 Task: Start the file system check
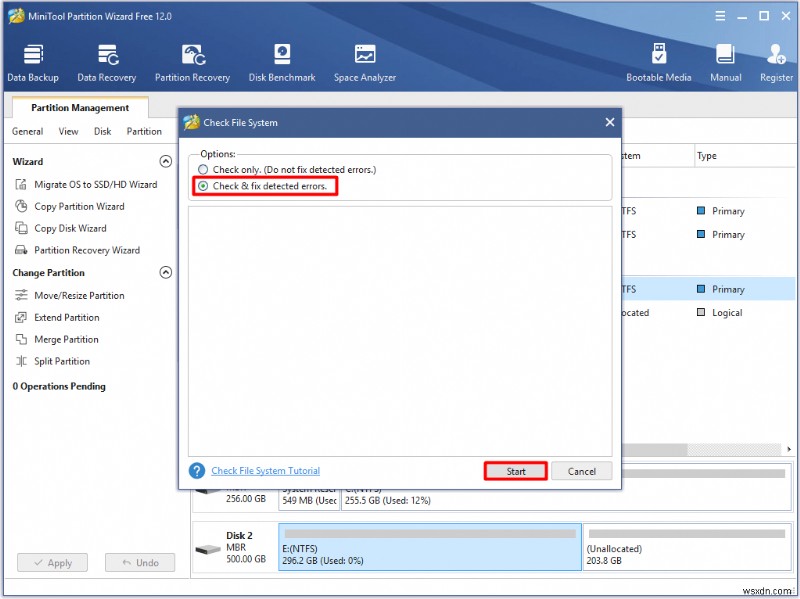pyautogui.click(x=515, y=470)
